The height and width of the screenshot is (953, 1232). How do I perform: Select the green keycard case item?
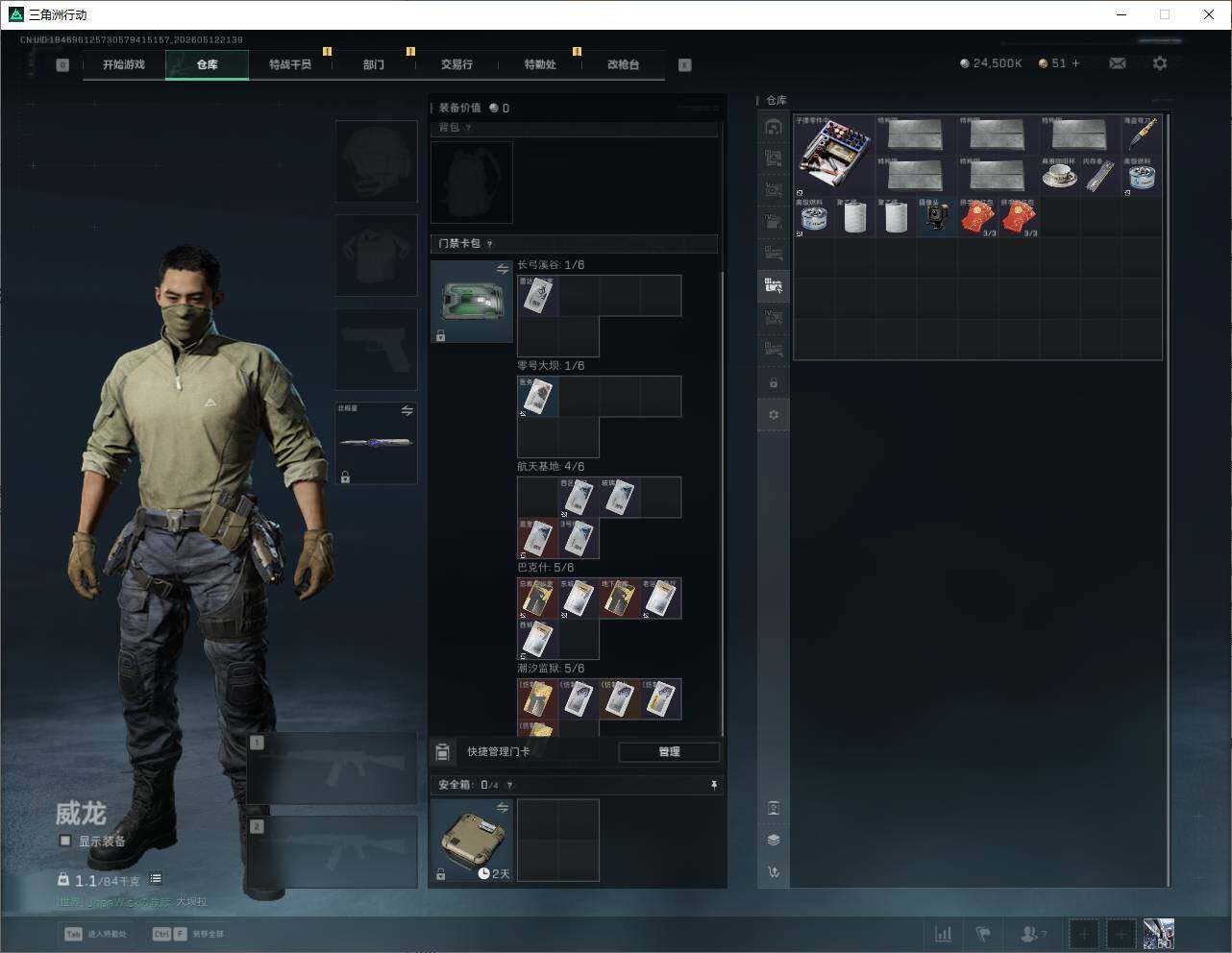click(472, 302)
